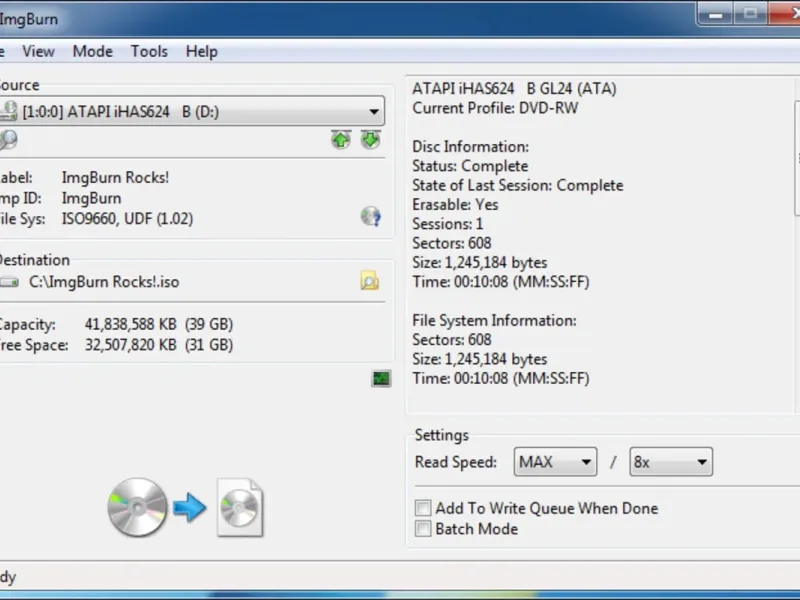Open the 8x read speed dropdown
The width and height of the screenshot is (800, 600).
[671, 462]
